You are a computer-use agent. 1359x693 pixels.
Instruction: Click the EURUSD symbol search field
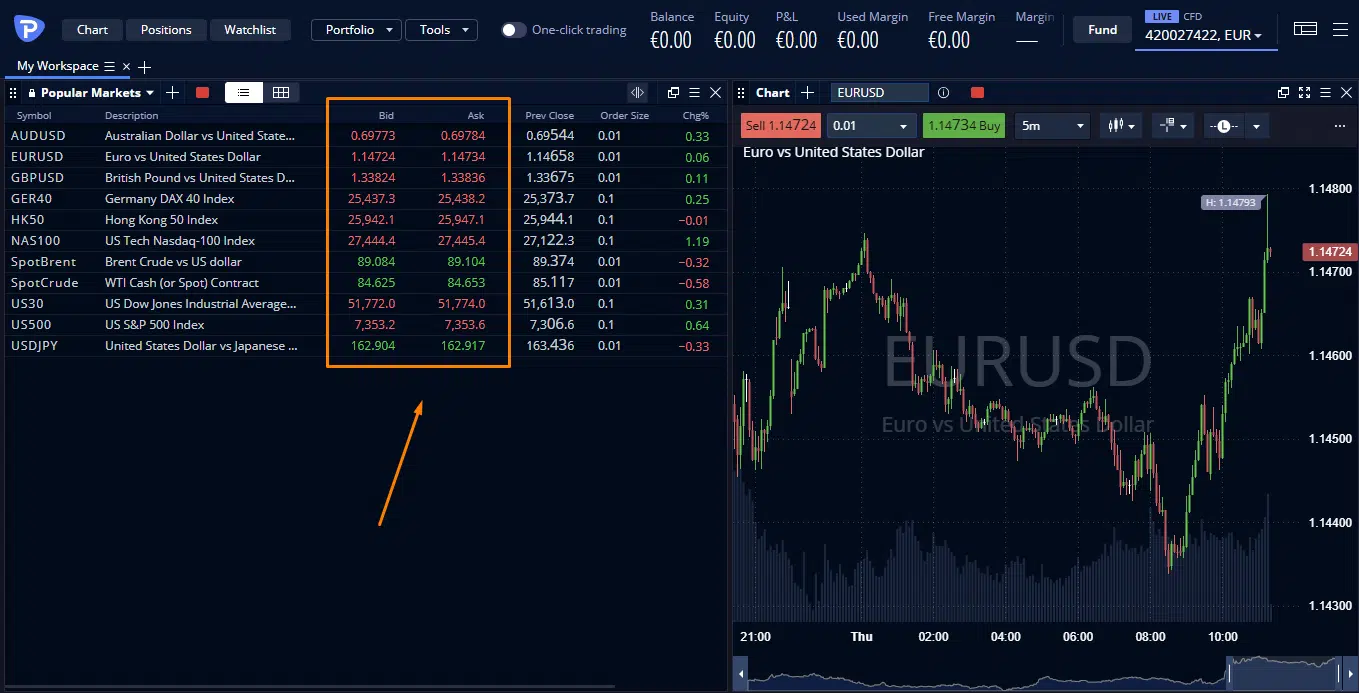(879, 92)
